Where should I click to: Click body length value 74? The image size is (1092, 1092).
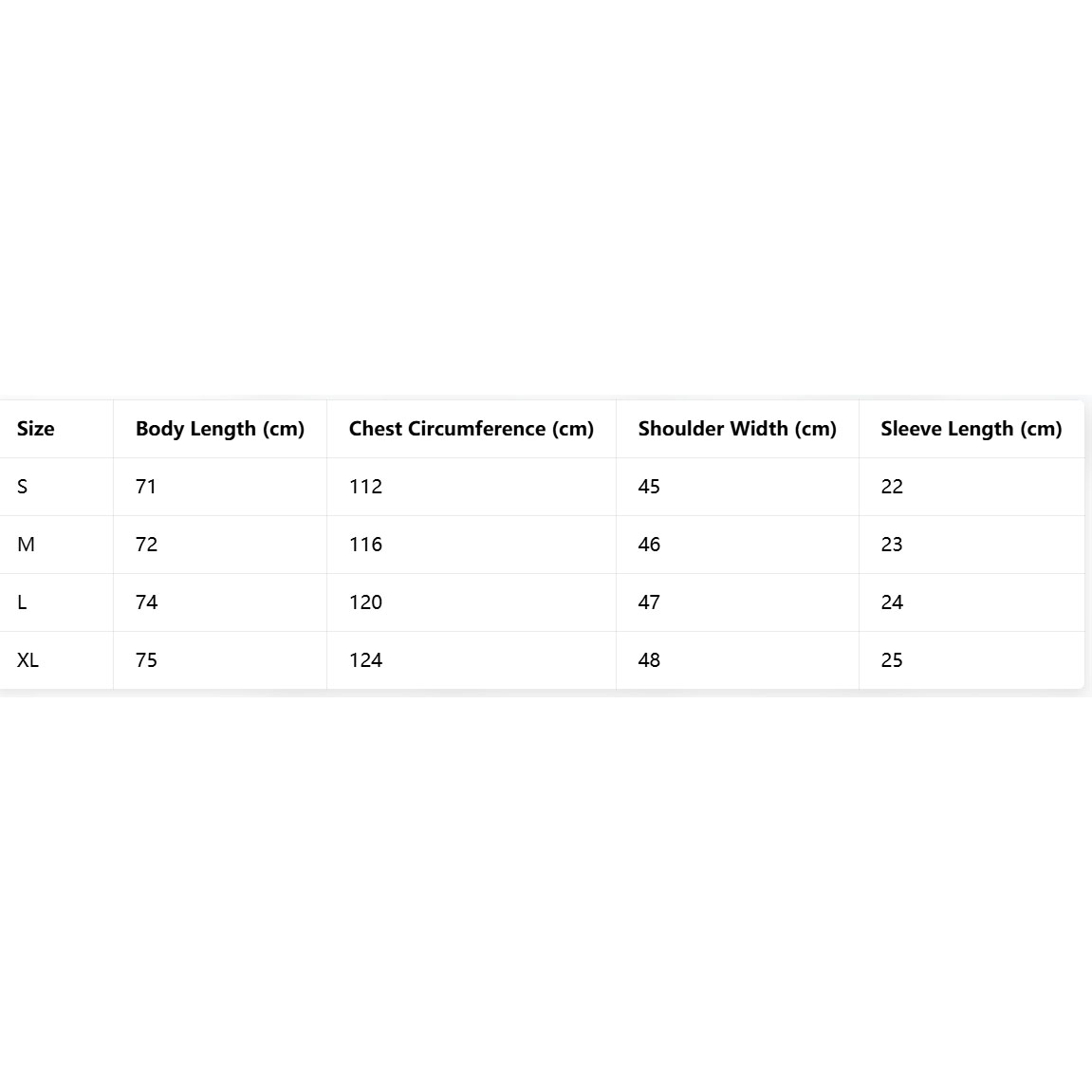point(146,602)
